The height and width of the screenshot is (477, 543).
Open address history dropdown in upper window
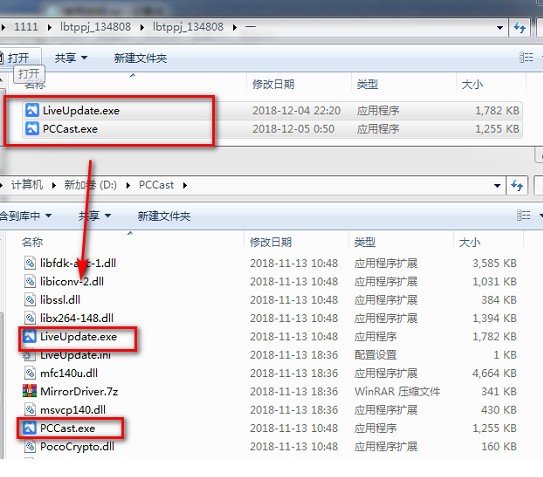(x=500, y=27)
